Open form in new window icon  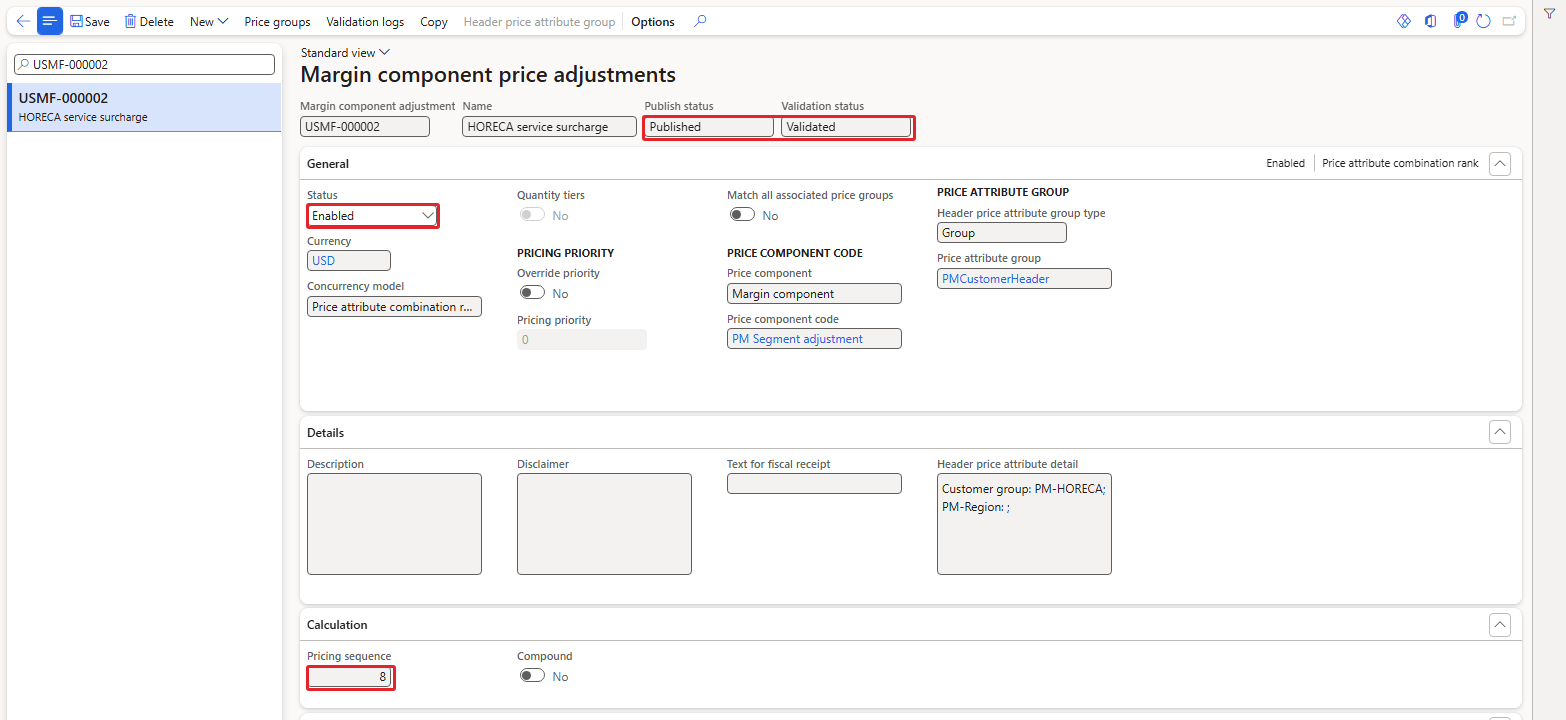click(1510, 21)
